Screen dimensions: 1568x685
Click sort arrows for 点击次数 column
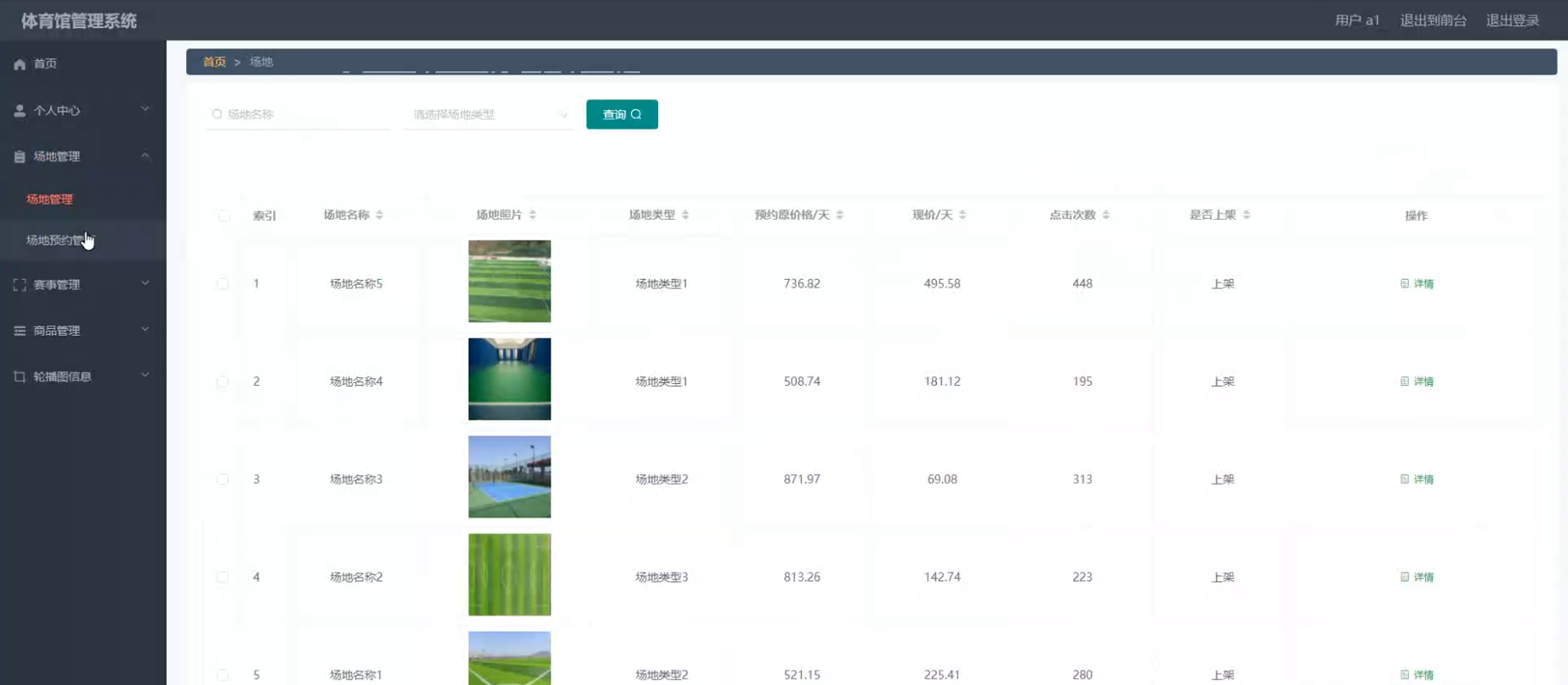(x=1106, y=215)
